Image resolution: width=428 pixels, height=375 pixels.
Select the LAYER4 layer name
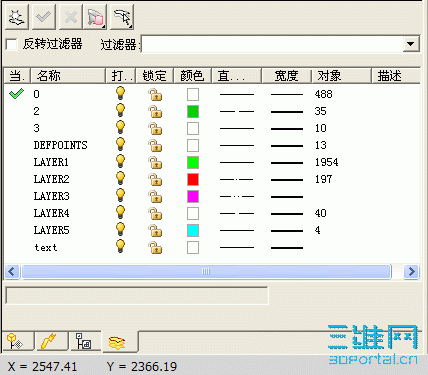[51, 213]
